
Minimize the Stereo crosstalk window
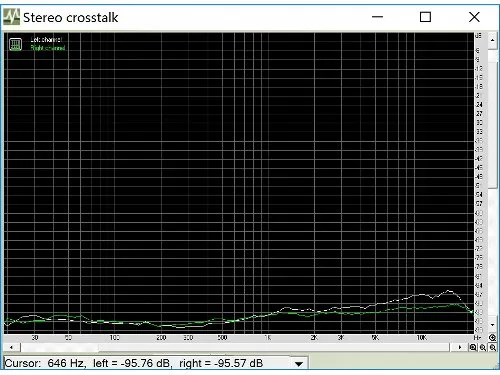pyautogui.click(x=377, y=17)
